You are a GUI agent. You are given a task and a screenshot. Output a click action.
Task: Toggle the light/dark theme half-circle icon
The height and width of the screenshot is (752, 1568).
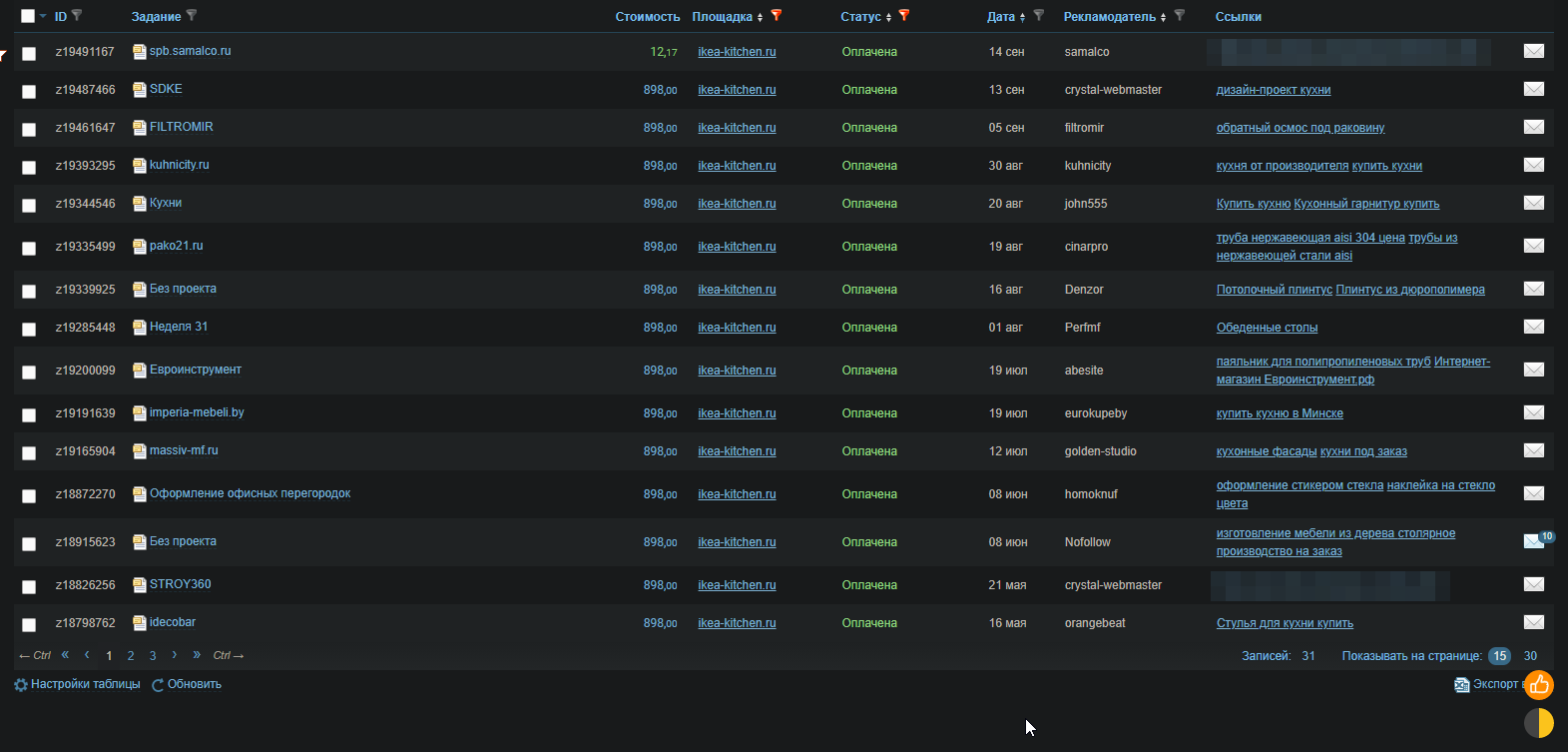tap(1539, 723)
